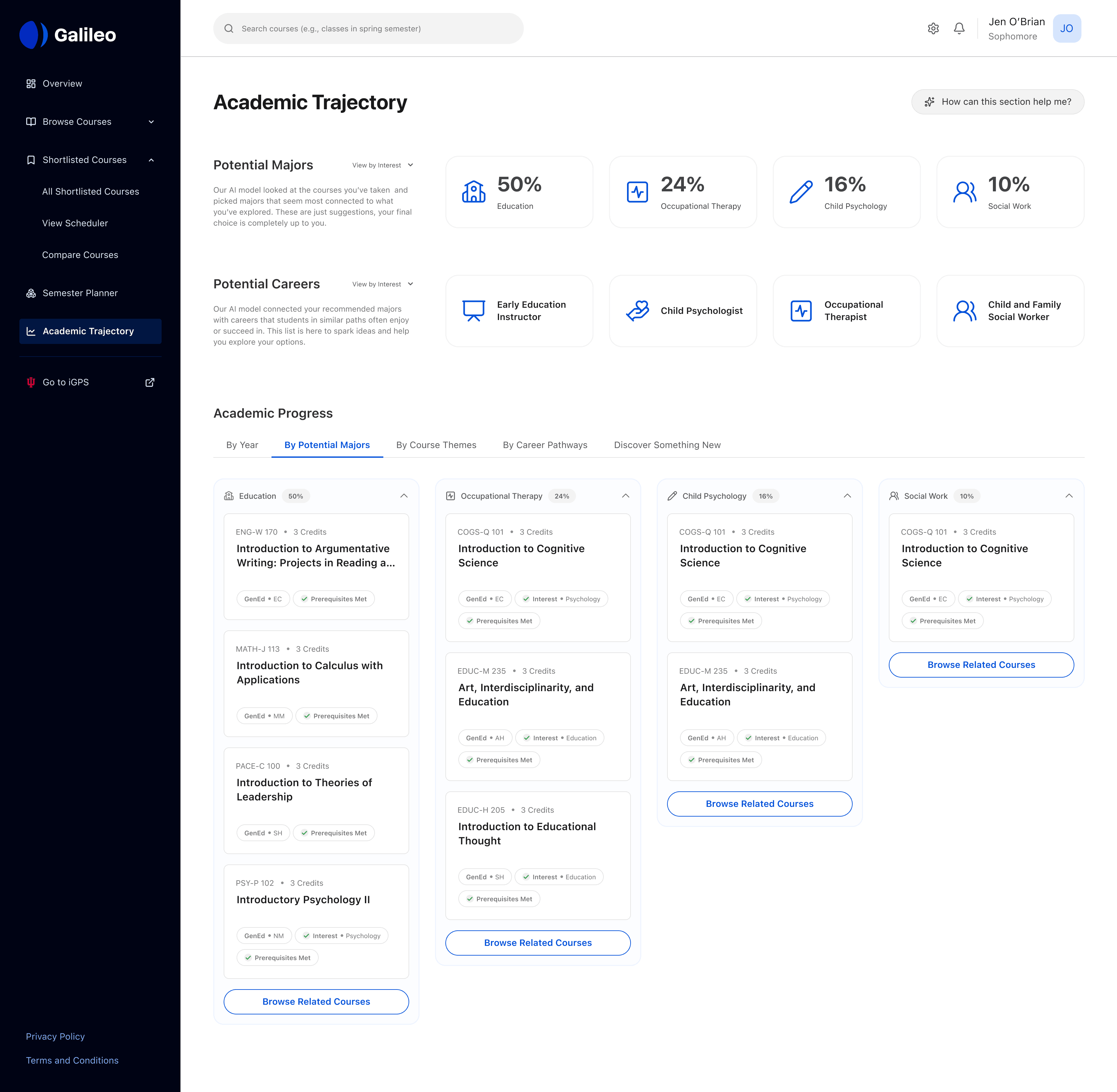Click the Child Psychology pencil icon
This screenshot has height=1092, width=1117.
tap(801, 192)
